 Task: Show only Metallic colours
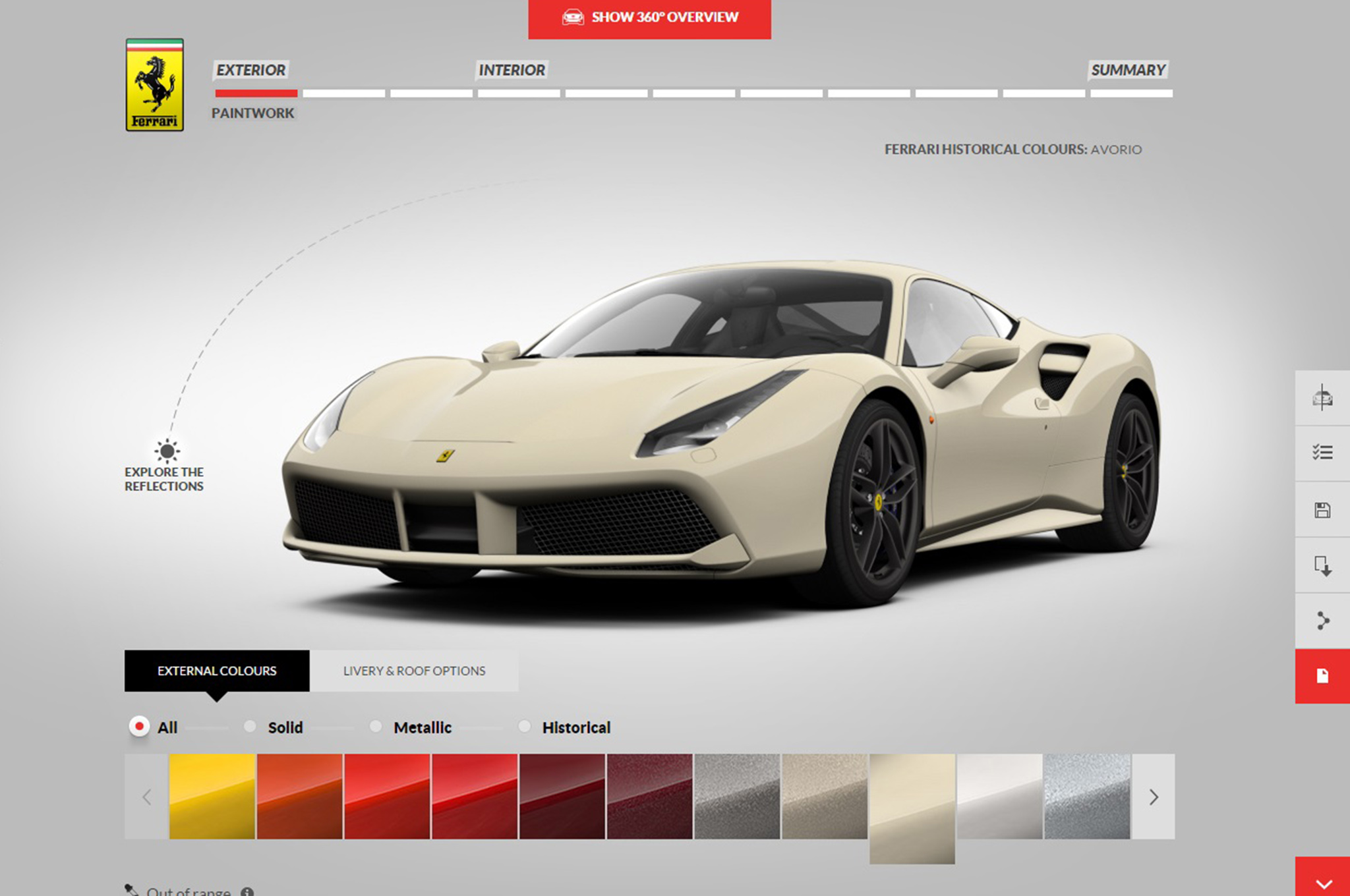pyautogui.click(x=377, y=727)
